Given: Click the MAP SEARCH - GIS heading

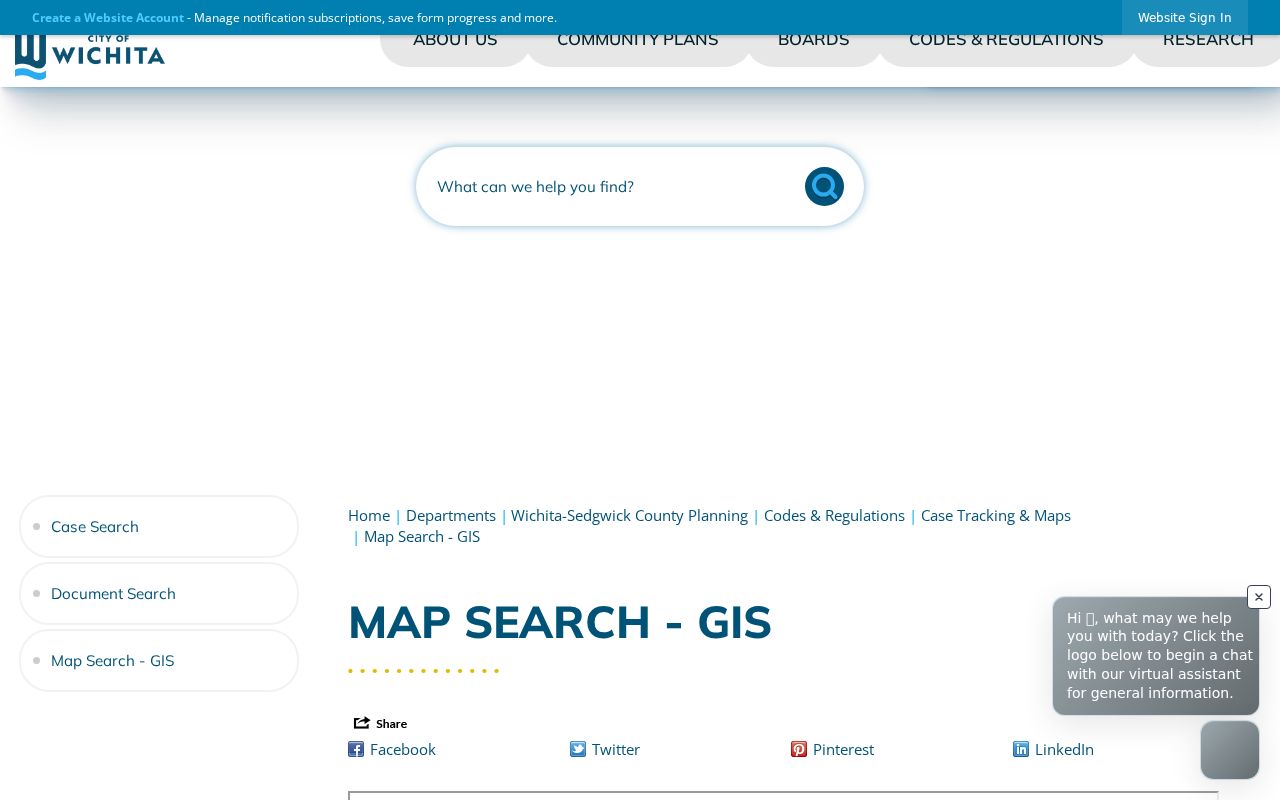Looking at the screenshot, I should (x=560, y=622).
